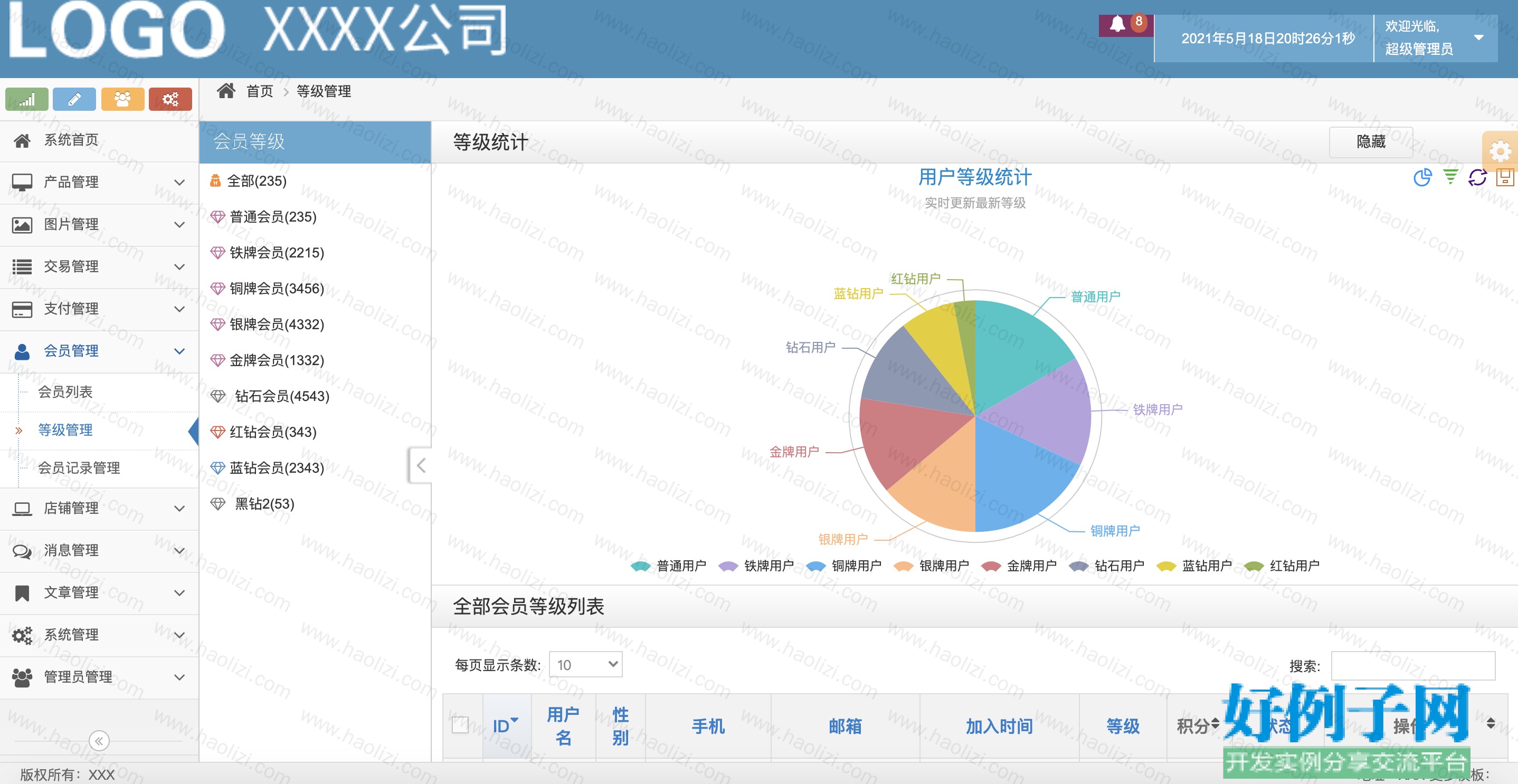
Task: Click diamond icon next to 蓝钻会员(2343)
Action: 218,469
